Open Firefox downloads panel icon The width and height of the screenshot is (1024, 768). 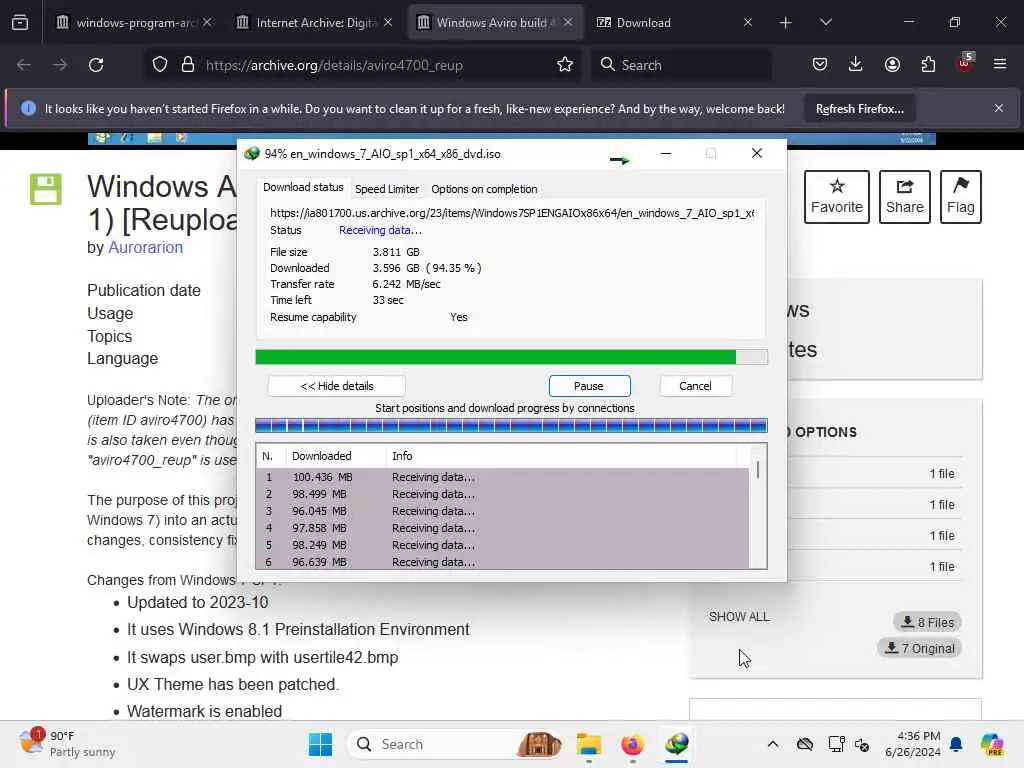(x=856, y=64)
